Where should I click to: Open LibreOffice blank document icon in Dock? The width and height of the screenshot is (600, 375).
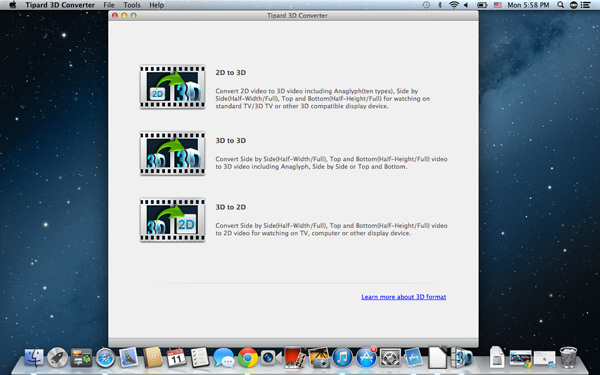(437, 358)
